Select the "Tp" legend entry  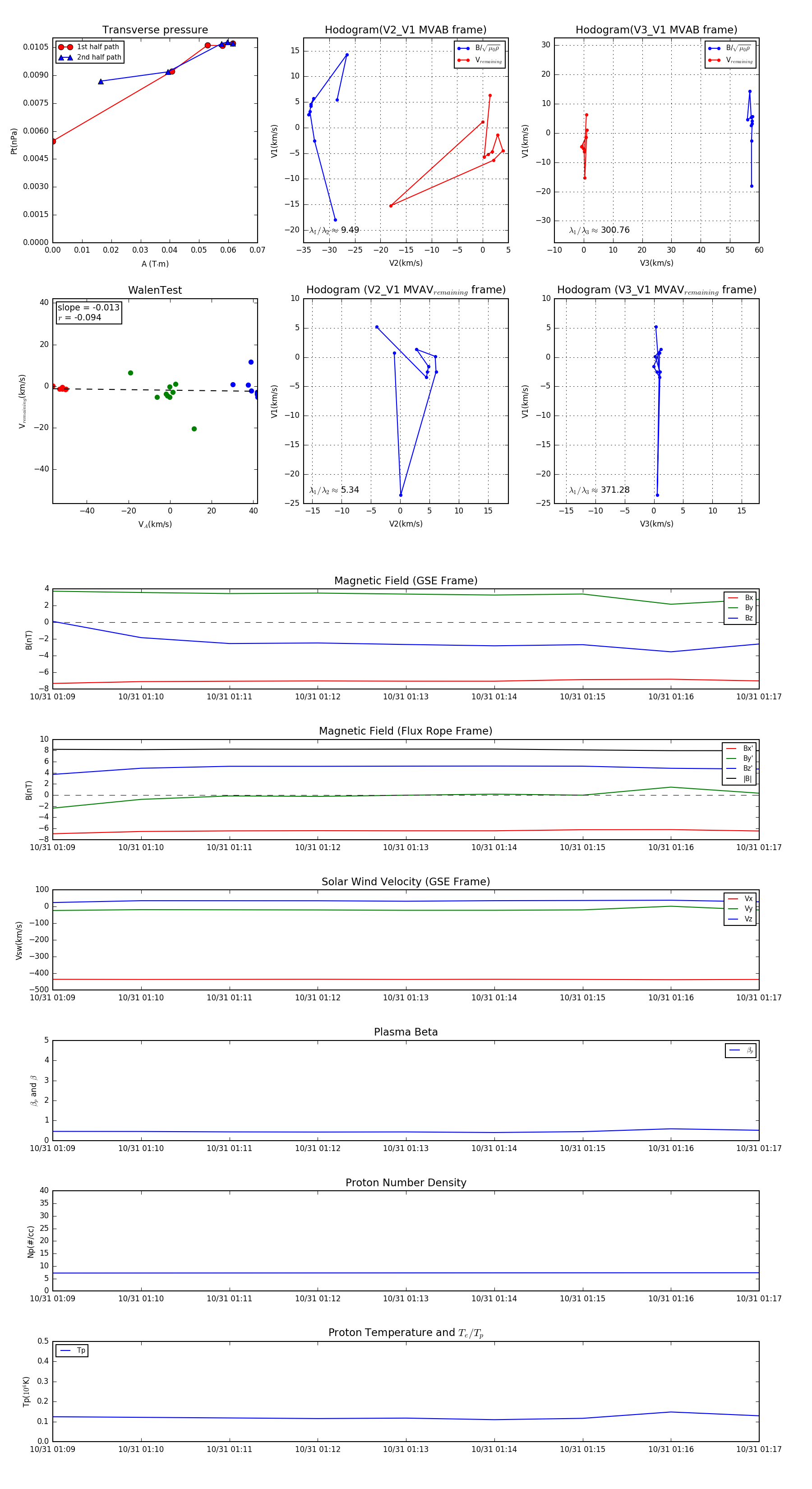[72, 1351]
